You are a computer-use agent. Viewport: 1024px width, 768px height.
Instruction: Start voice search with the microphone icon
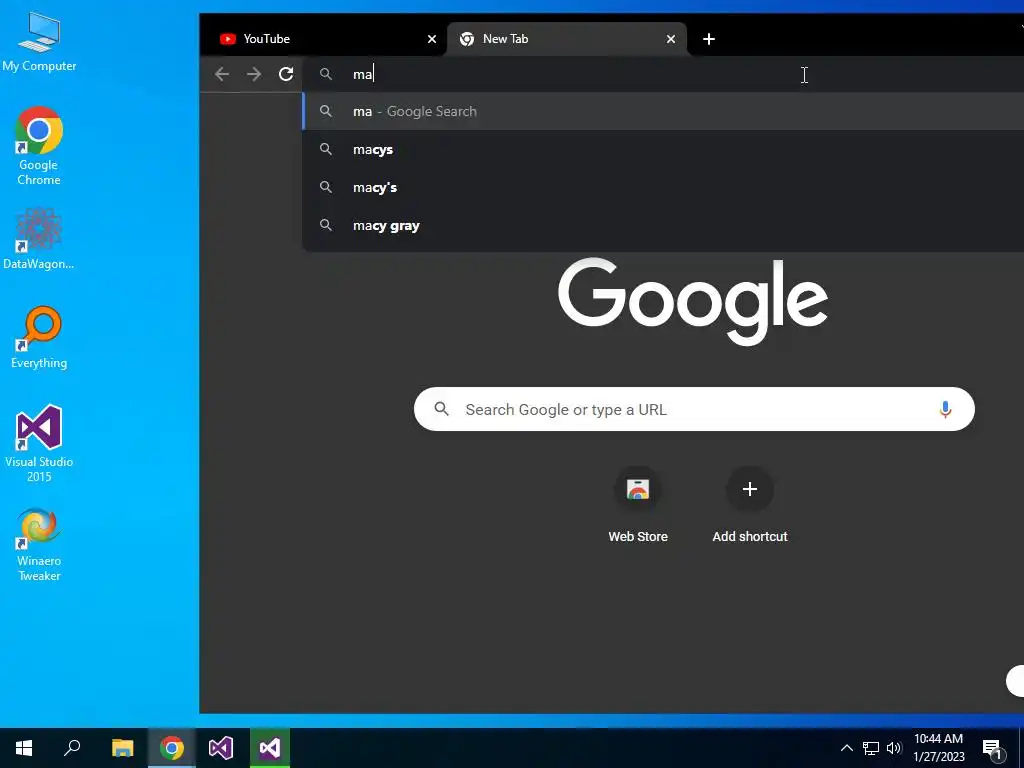coord(945,409)
